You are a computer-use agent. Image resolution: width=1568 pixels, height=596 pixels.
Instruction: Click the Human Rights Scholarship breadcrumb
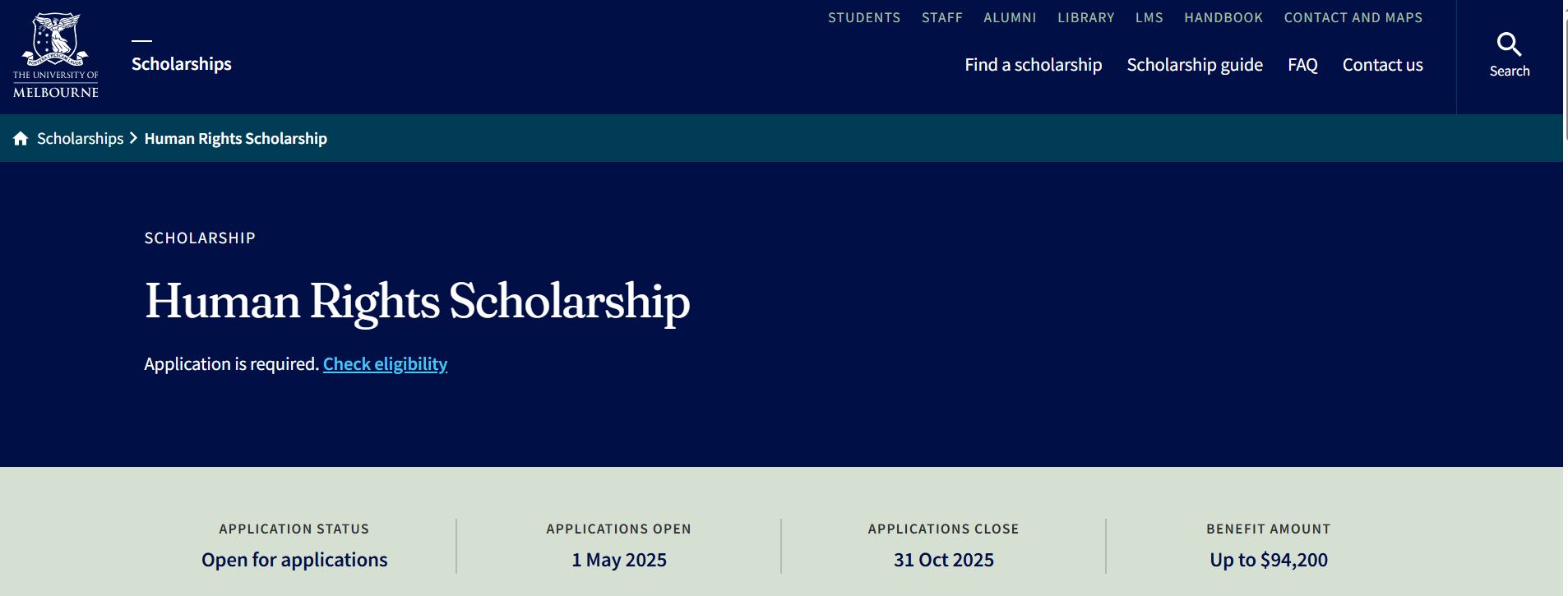pyautogui.click(x=236, y=138)
